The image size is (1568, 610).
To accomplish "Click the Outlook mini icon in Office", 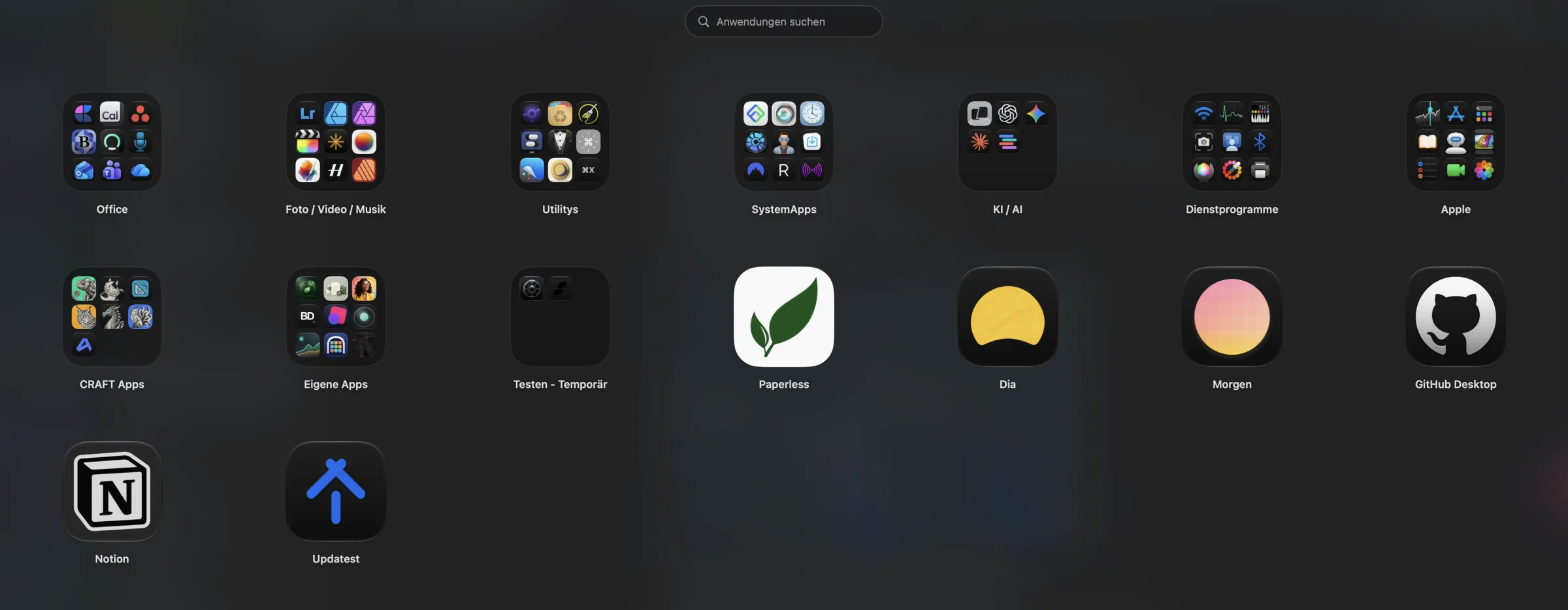I will tap(84, 170).
